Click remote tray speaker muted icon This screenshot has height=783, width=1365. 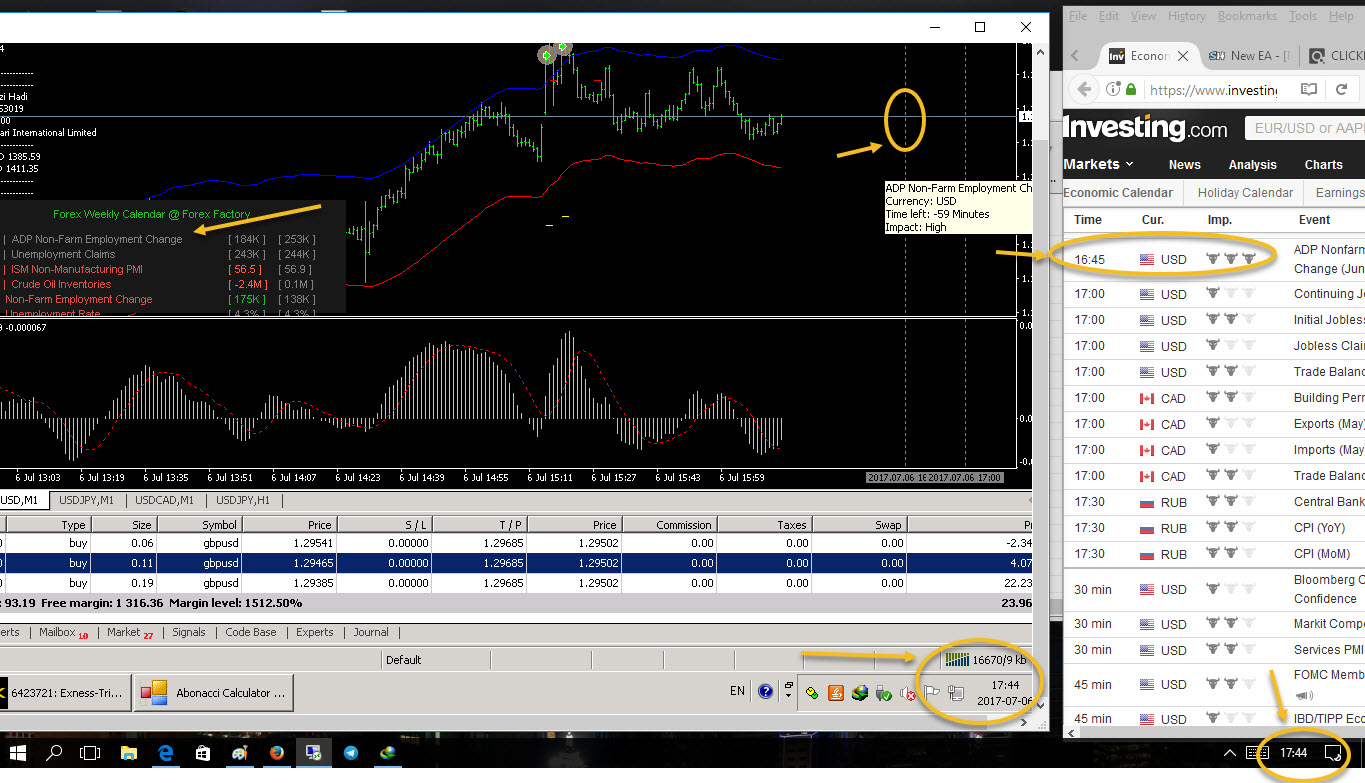pos(908,692)
